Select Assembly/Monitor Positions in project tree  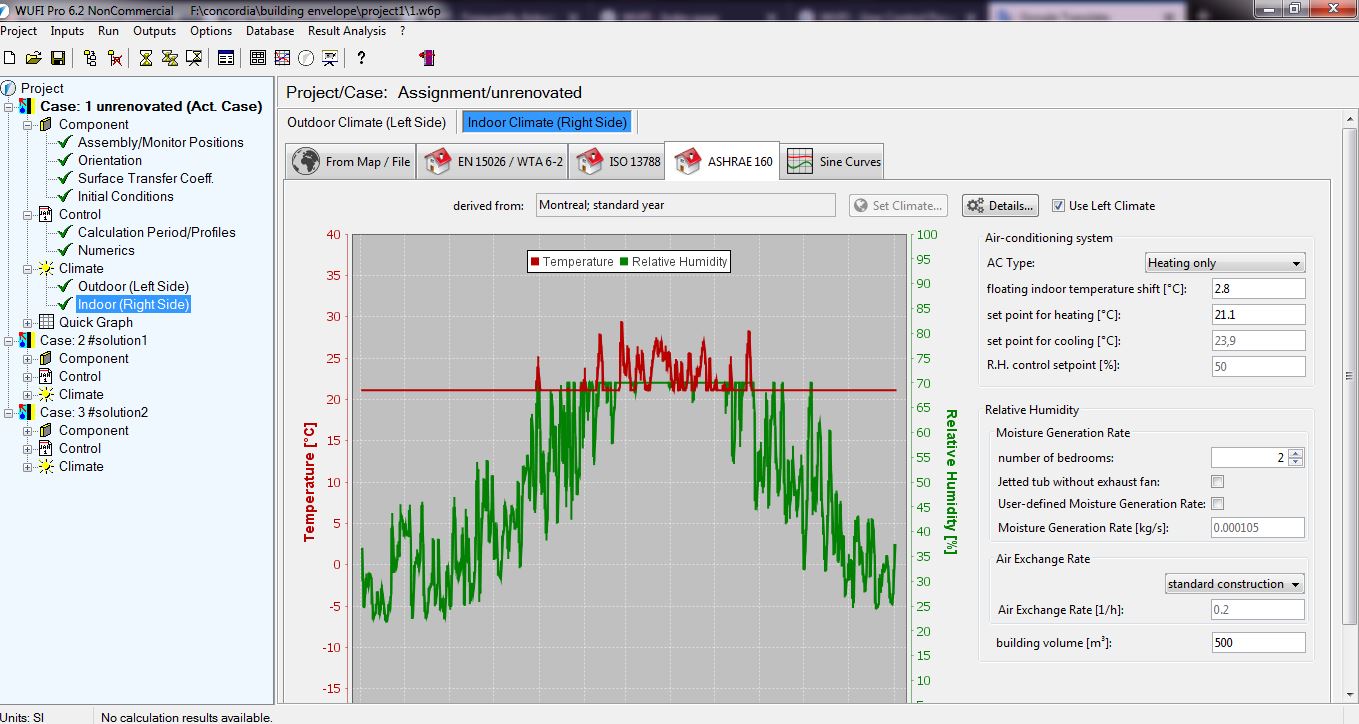(x=160, y=143)
